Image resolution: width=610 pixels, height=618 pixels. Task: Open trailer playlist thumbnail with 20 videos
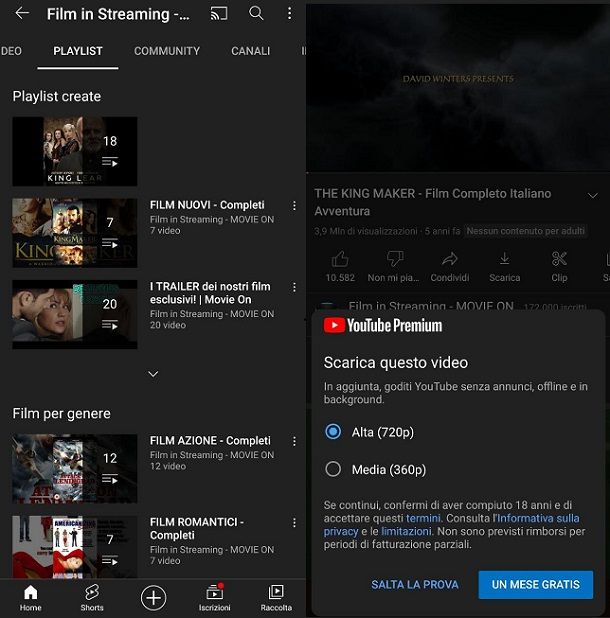[74, 314]
